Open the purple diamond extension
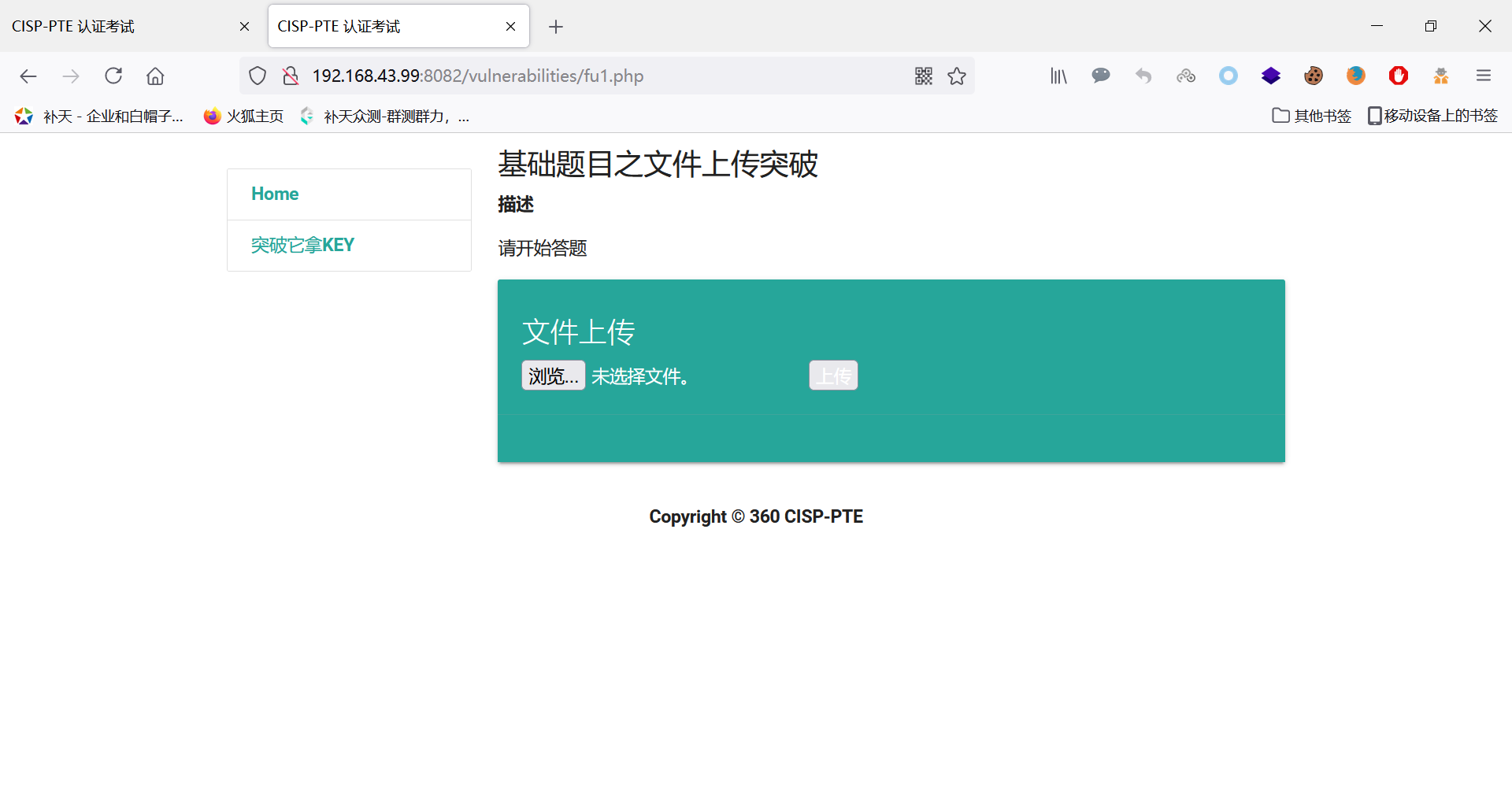Viewport: 1512px width, 803px height. (x=1271, y=76)
